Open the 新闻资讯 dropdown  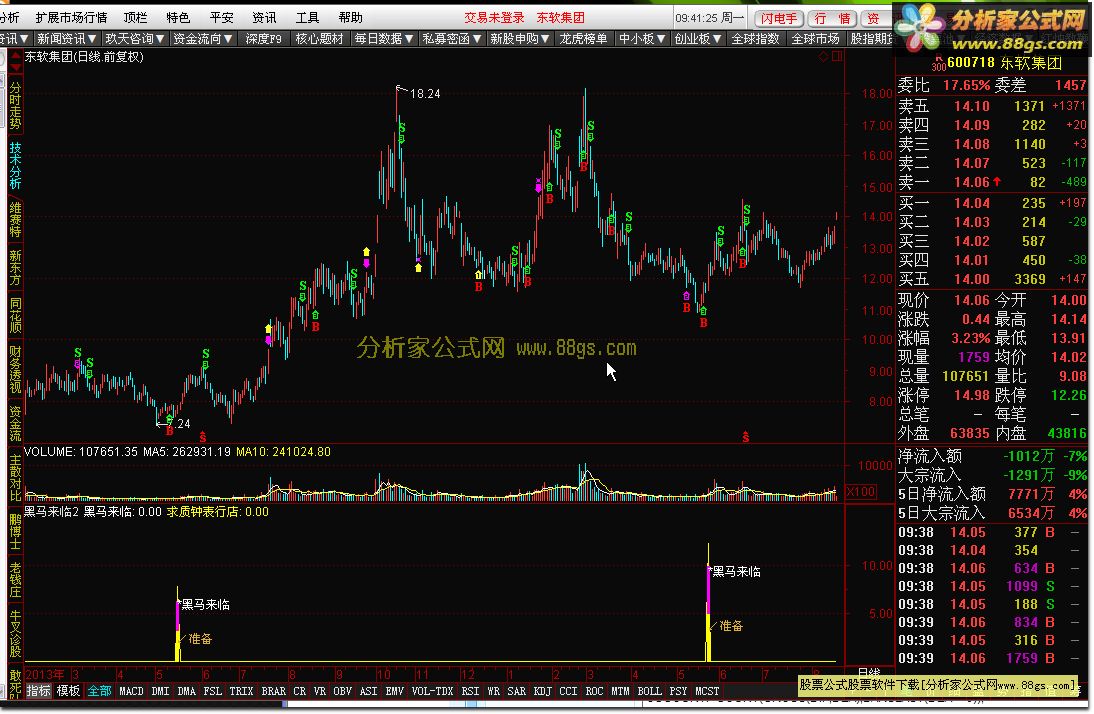(x=66, y=38)
